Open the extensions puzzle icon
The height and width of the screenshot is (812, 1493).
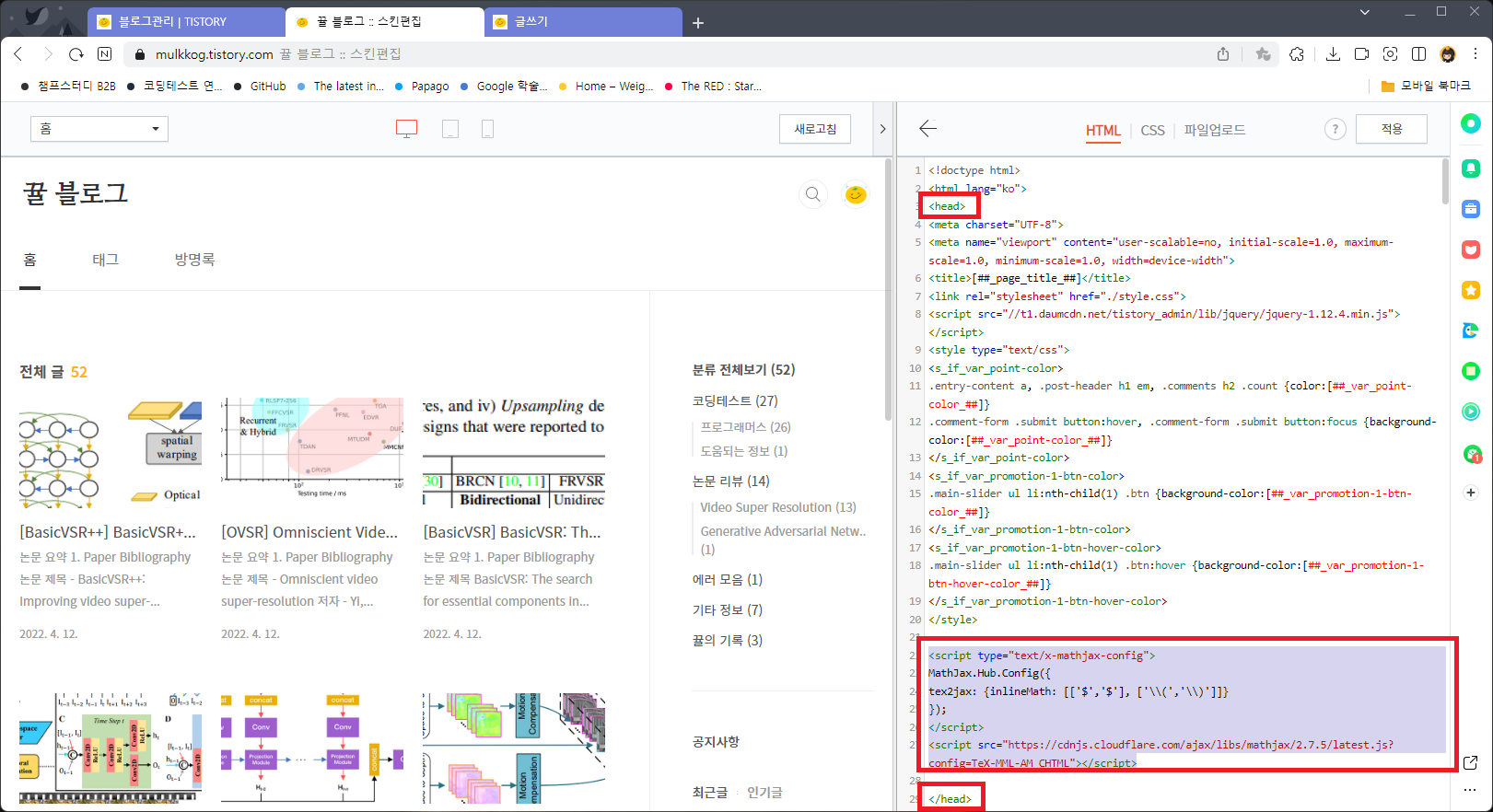pyautogui.click(x=1297, y=54)
